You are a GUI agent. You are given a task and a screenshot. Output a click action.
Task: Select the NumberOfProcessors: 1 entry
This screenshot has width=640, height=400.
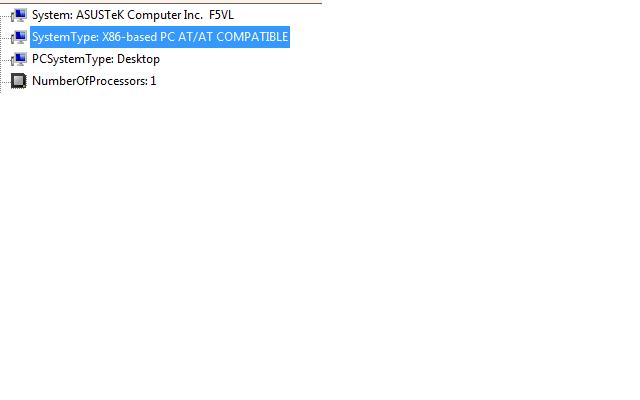point(94,81)
